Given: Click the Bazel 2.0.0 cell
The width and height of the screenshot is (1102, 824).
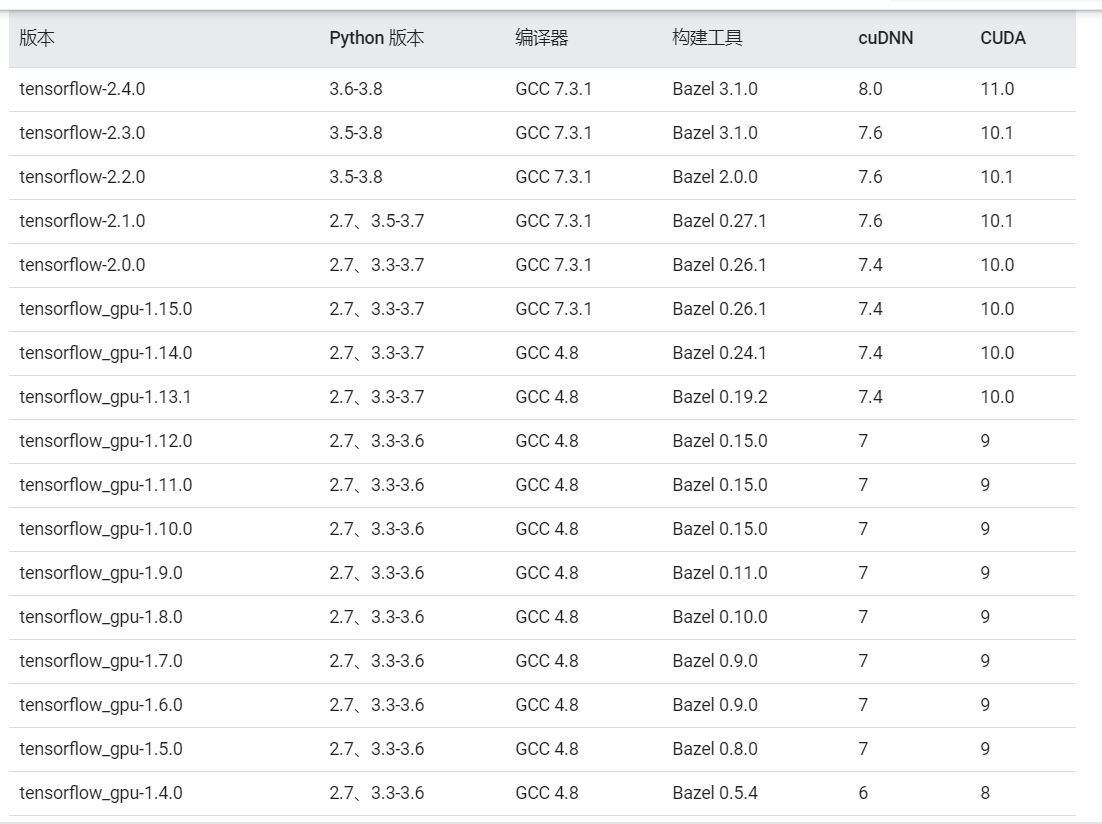Looking at the screenshot, I should [715, 177].
